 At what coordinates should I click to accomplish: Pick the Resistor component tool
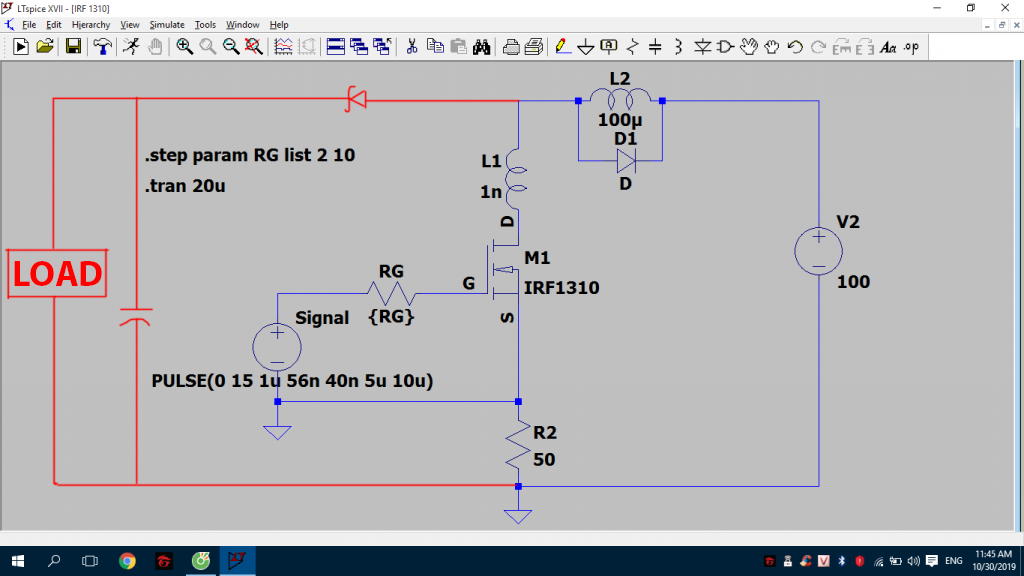coord(633,46)
